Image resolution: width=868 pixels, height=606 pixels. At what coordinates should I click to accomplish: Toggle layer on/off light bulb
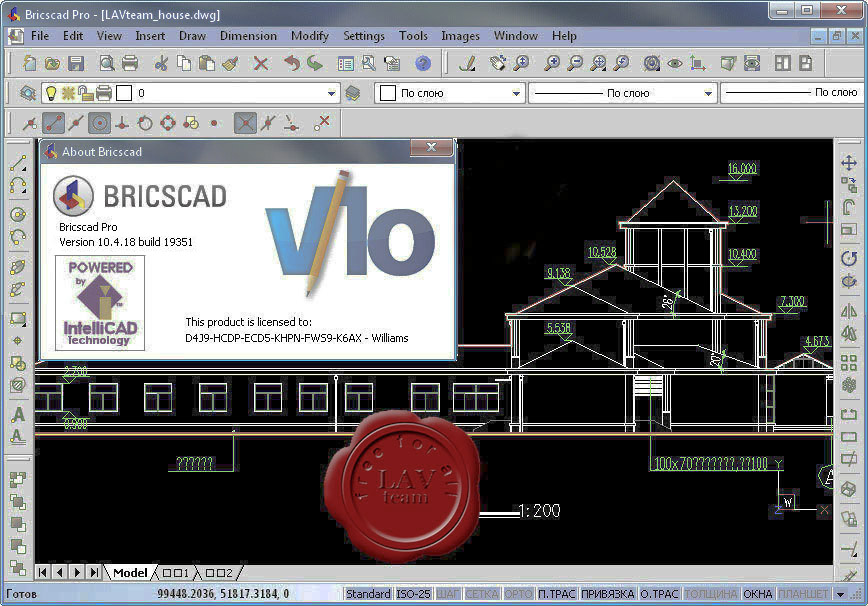coord(51,93)
